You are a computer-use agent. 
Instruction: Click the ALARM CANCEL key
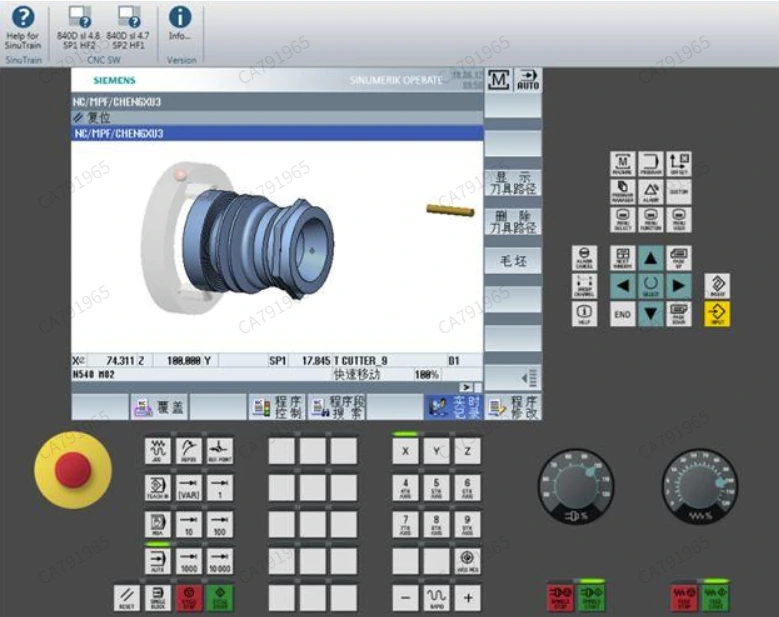[x=584, y=258]
